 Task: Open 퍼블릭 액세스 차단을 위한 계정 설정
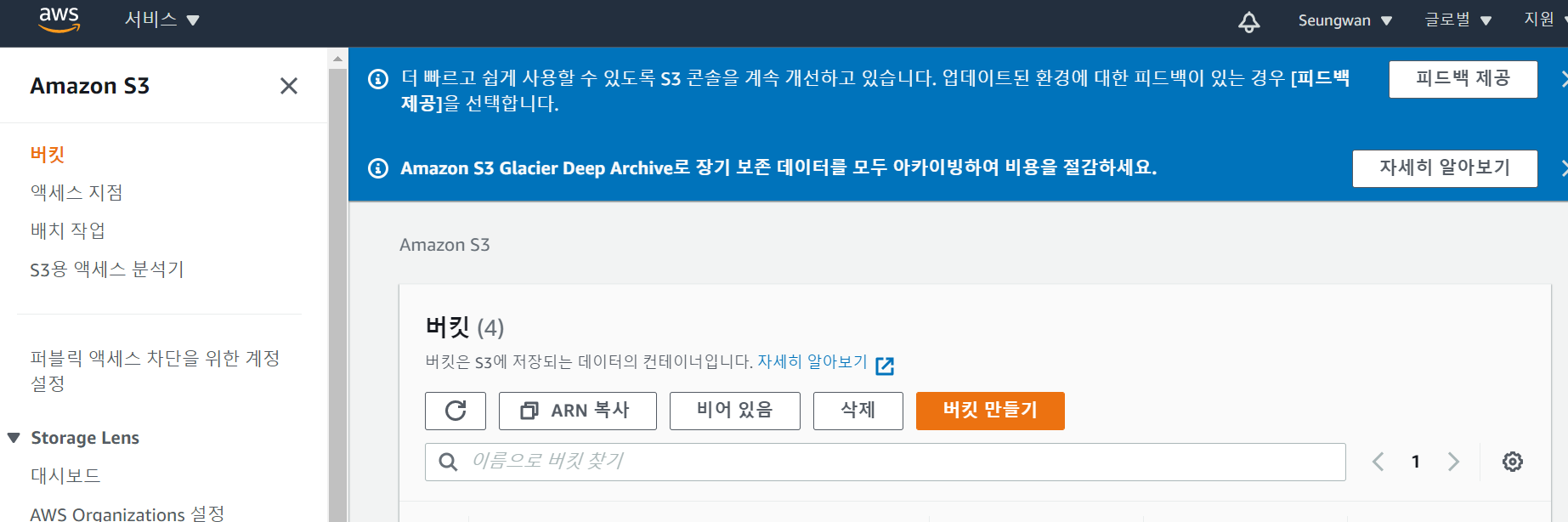[x=156, y=371]
